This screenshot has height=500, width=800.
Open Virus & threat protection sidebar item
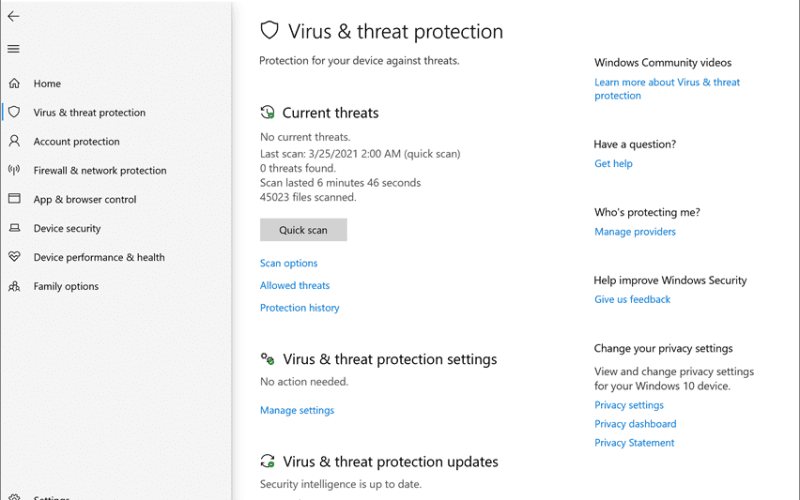pyautogui.click(x=89, y=112)
